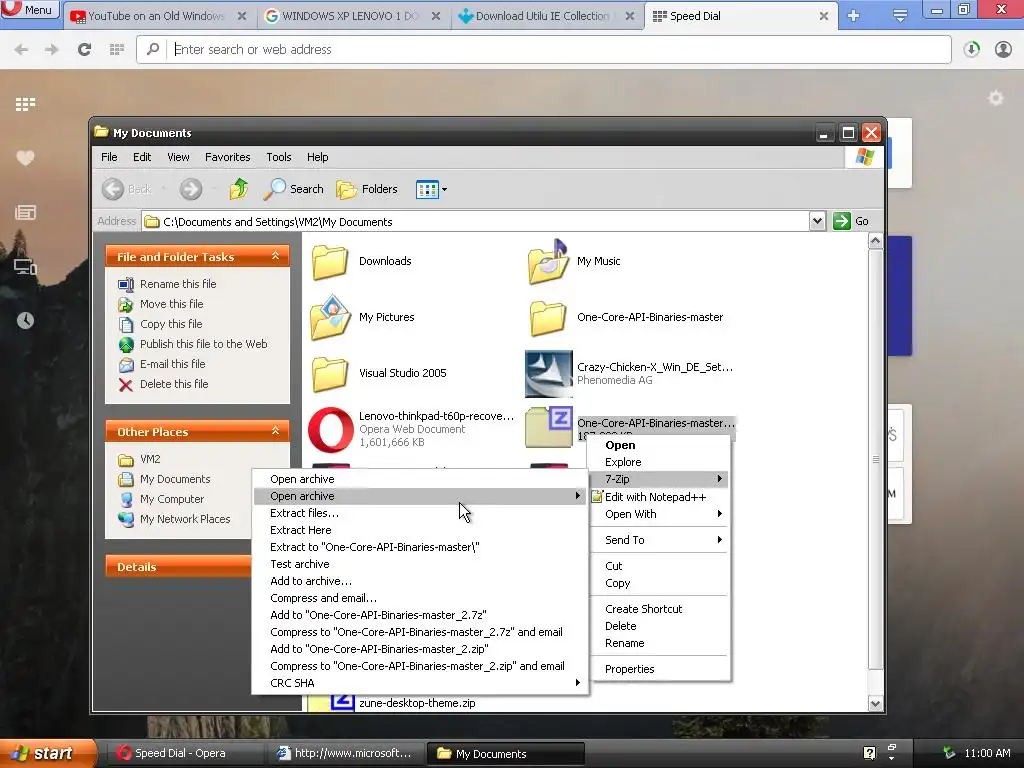This screenshot has width=1024, height=768.
Task: Open Speed Dial settings gear
Action: pos(995,99)
